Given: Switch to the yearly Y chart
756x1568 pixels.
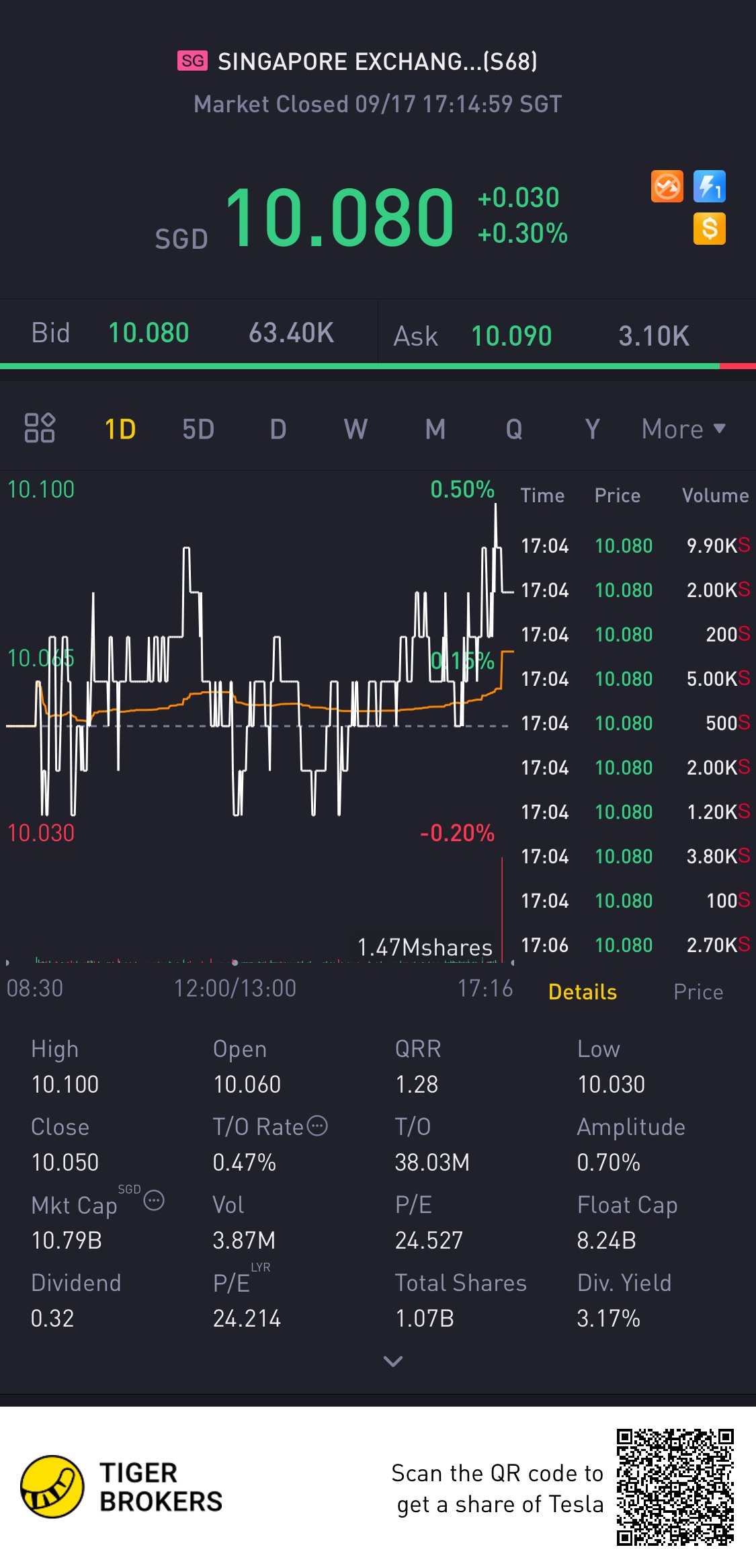Looking at the screenshot, I should tap(592, 429).
